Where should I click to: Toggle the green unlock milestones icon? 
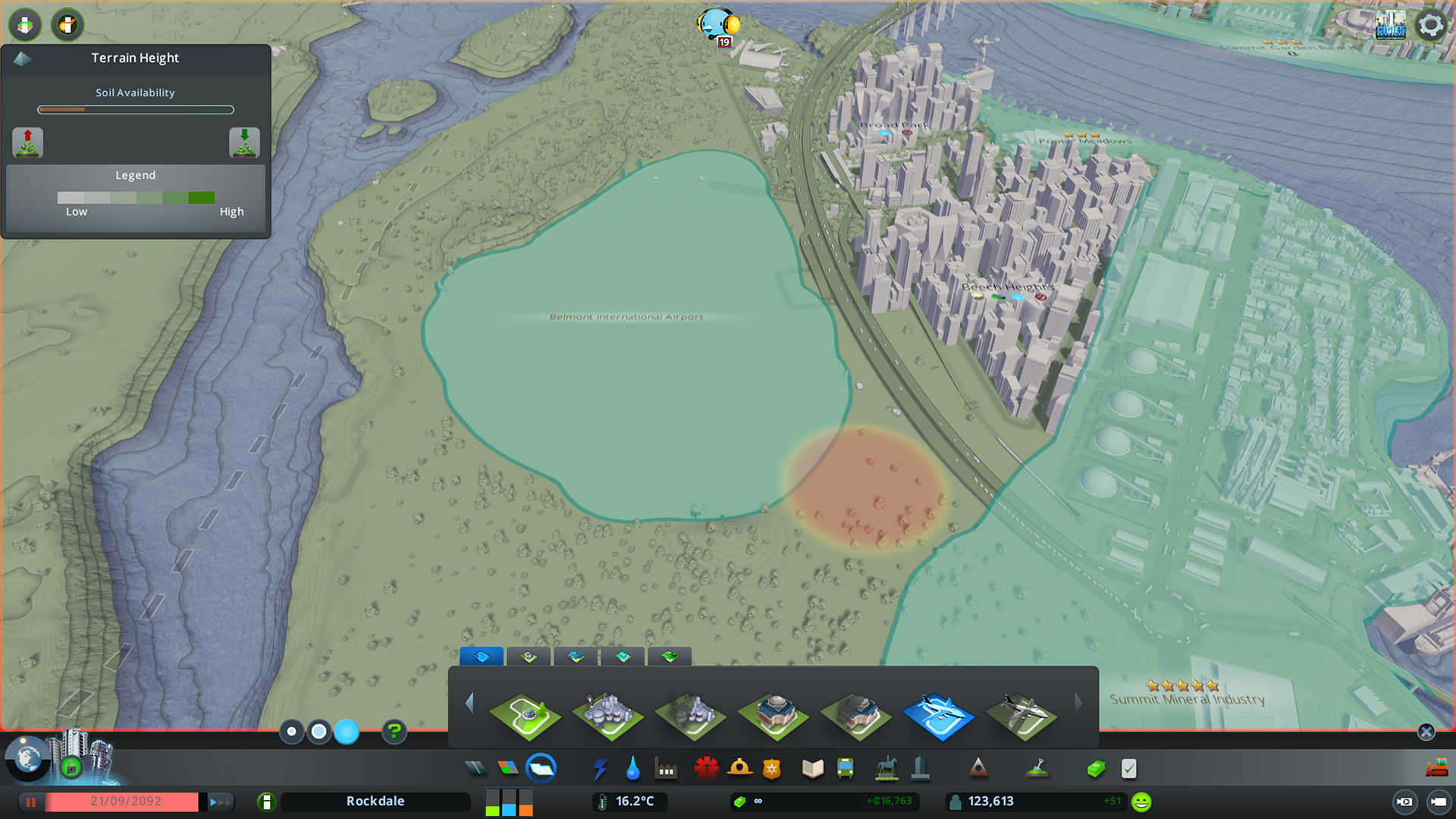pyautogui.click(x=71, y=767)
